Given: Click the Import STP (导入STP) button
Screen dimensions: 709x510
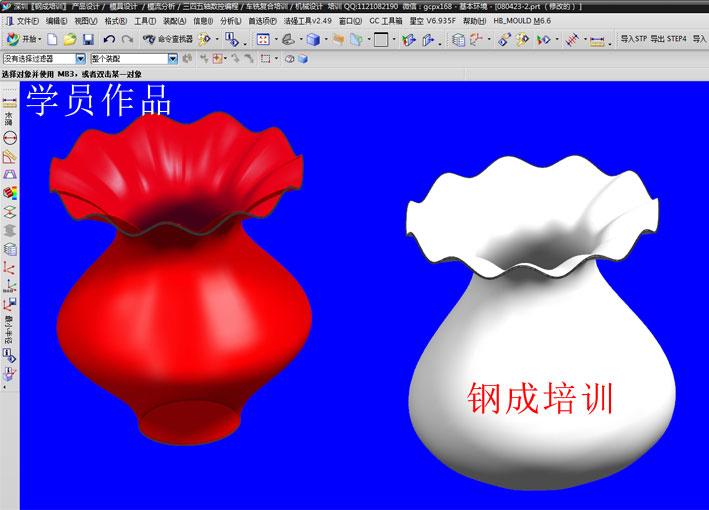Looking at the screenshot, I should (x=633, y=39).
